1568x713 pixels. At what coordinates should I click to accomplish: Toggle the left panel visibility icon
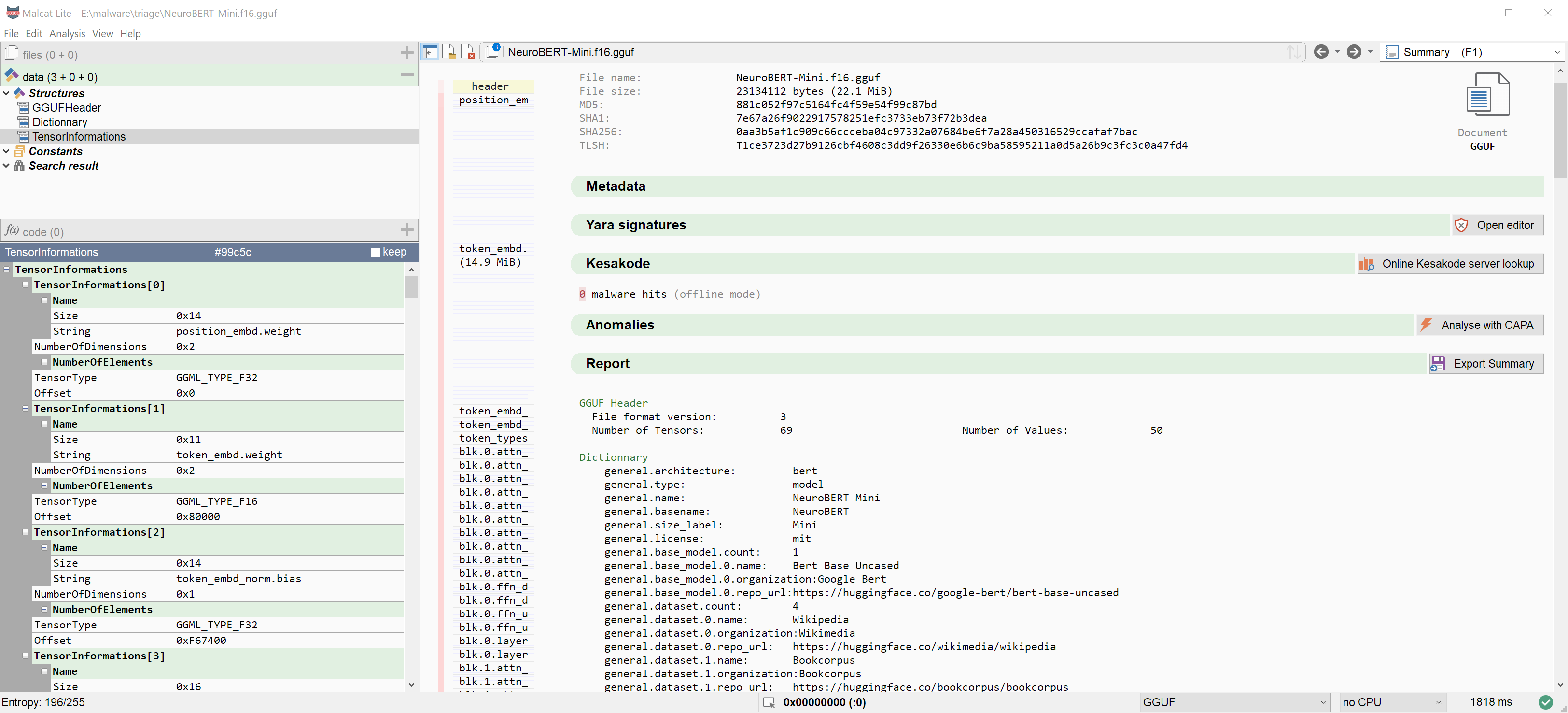click(x=430, y=52)
